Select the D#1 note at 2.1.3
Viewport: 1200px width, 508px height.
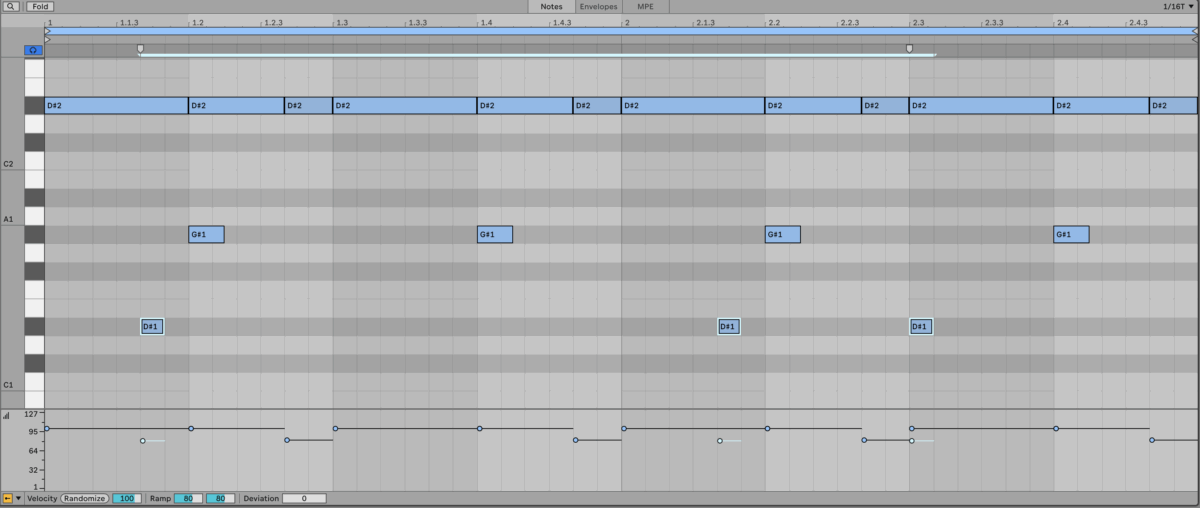point(729,326)
